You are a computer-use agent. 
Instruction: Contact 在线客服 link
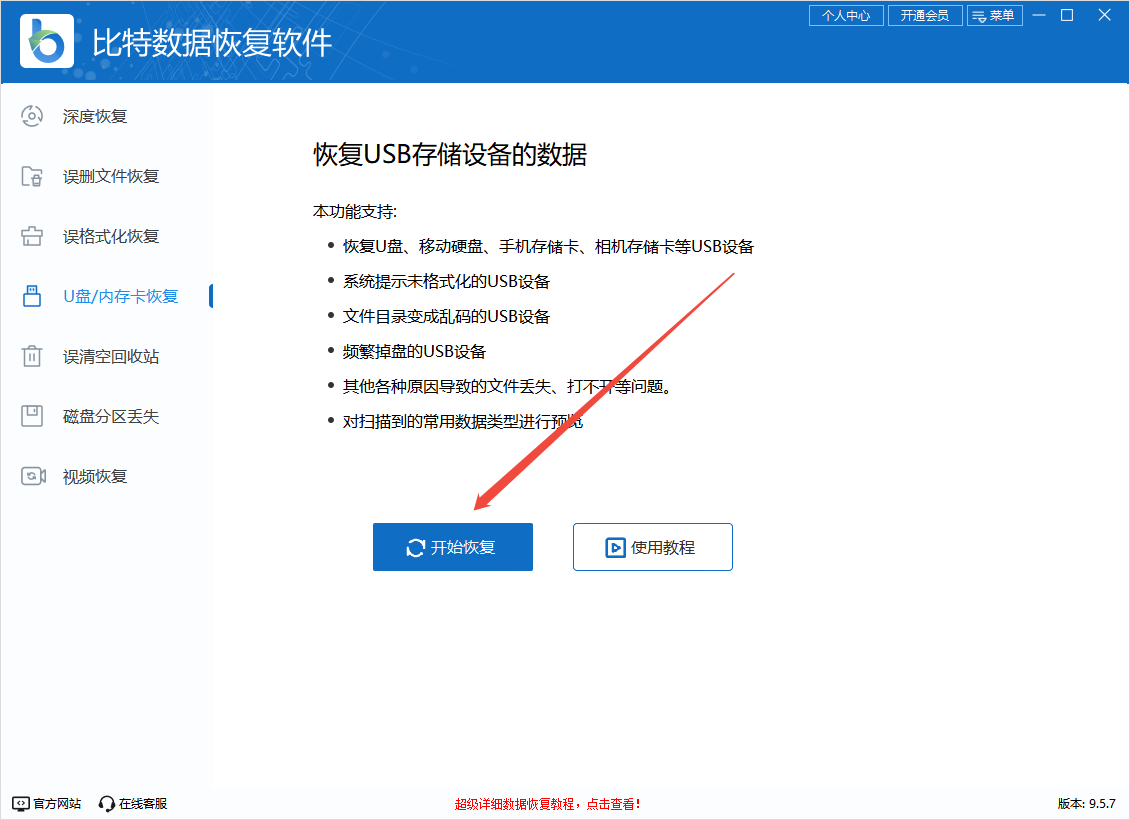coord(133,803)
